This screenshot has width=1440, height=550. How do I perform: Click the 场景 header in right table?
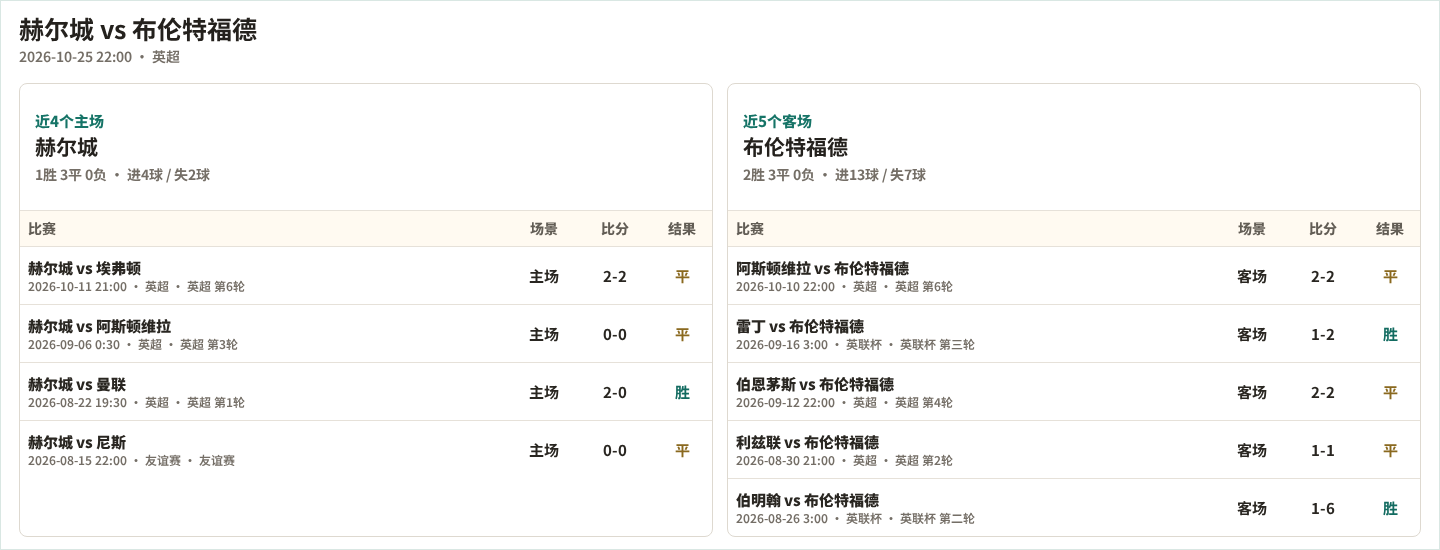(1252, 229)
